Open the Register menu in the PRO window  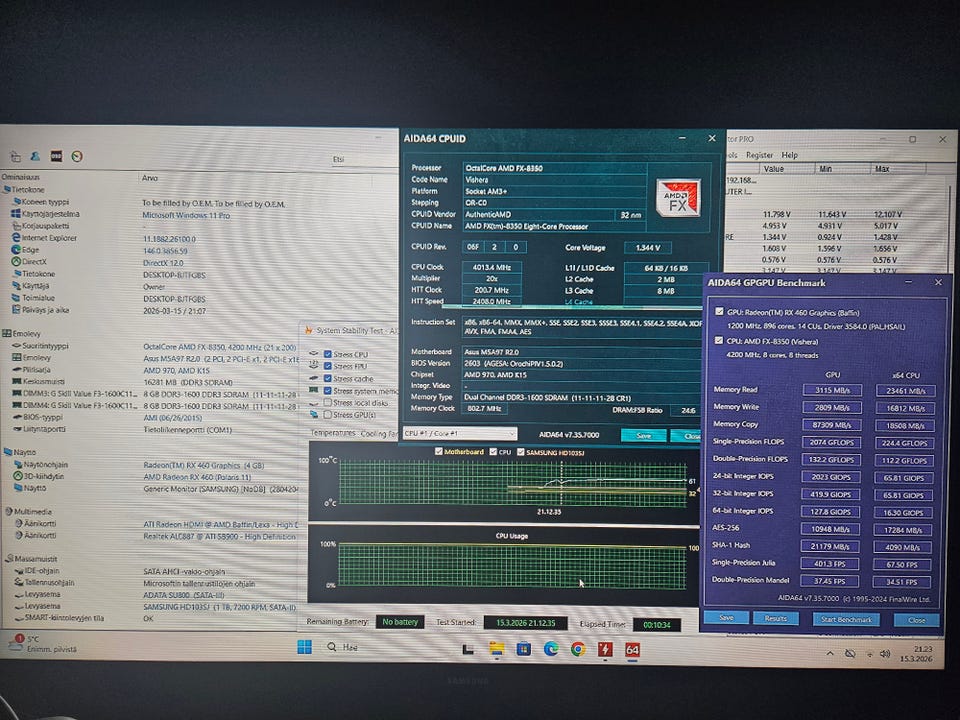click(759, 155)
